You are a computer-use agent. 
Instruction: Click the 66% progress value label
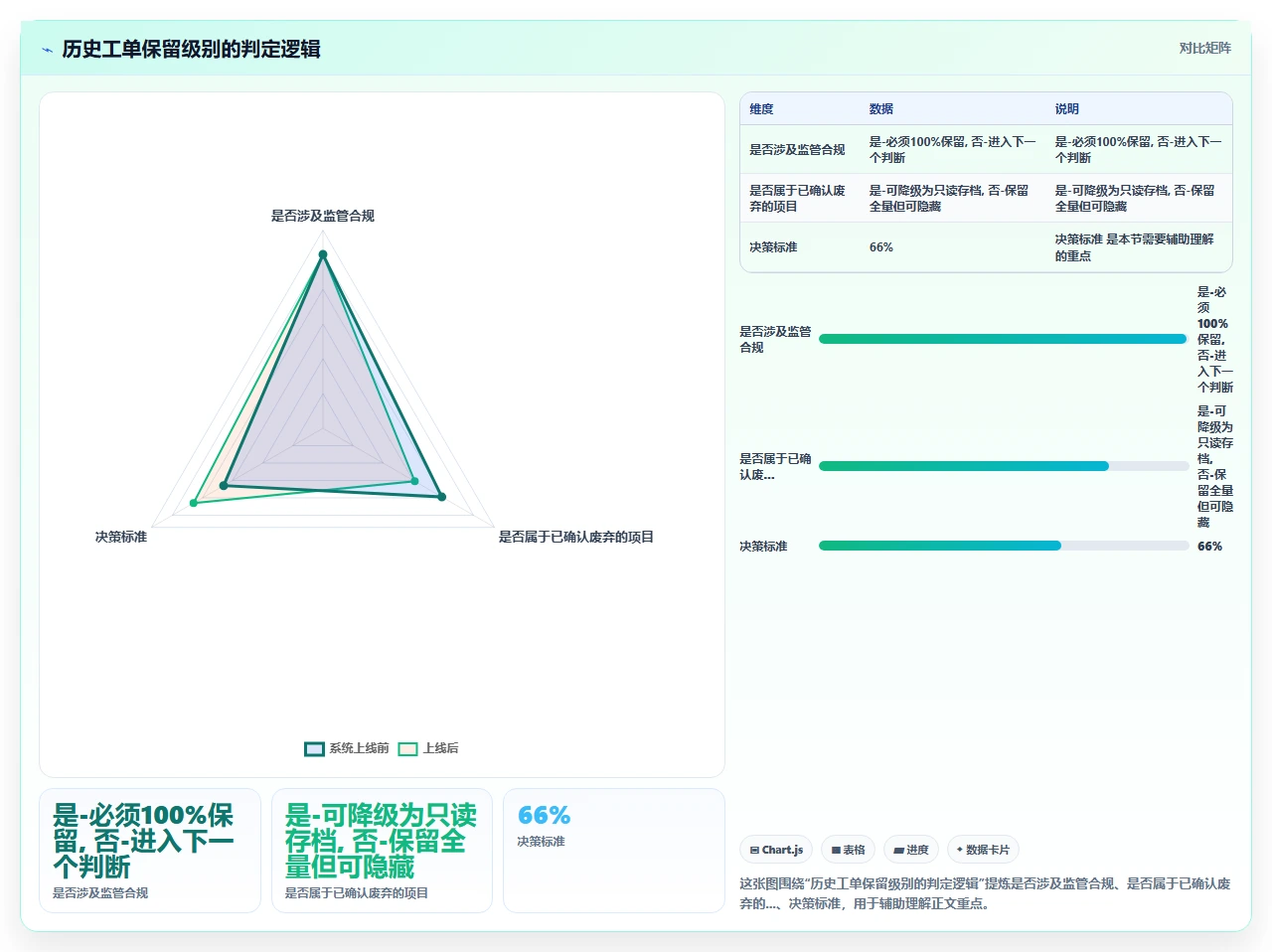[x=1209, y=547]
